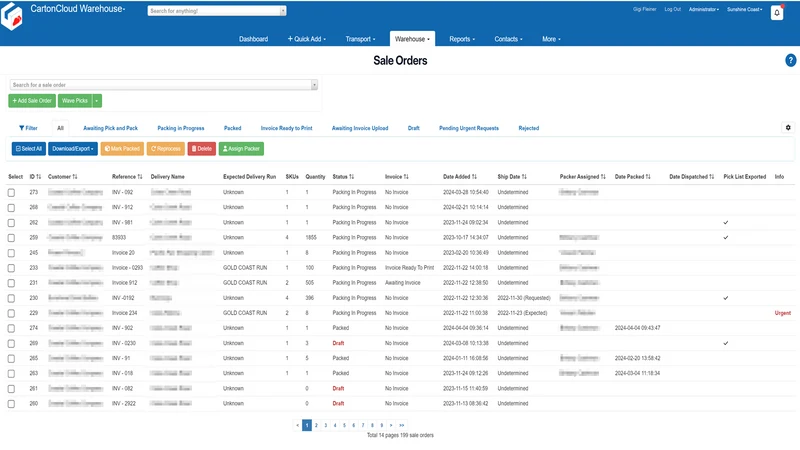Open the blue help question mark icon
Viewport: 800px width, 450px height.
pos(790,61)
